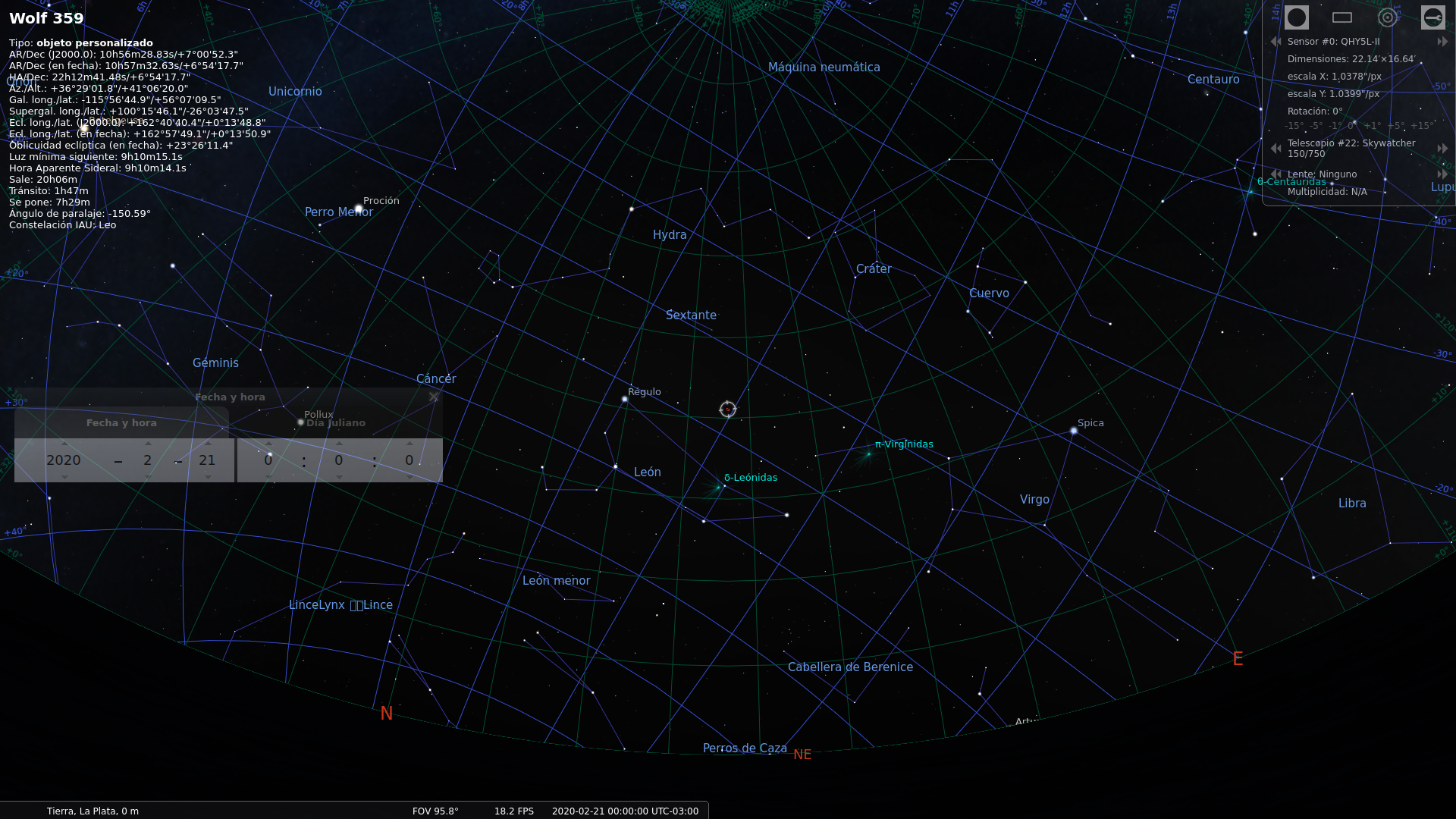Decrease the month with its down arrow

click(x=148, y=477)
